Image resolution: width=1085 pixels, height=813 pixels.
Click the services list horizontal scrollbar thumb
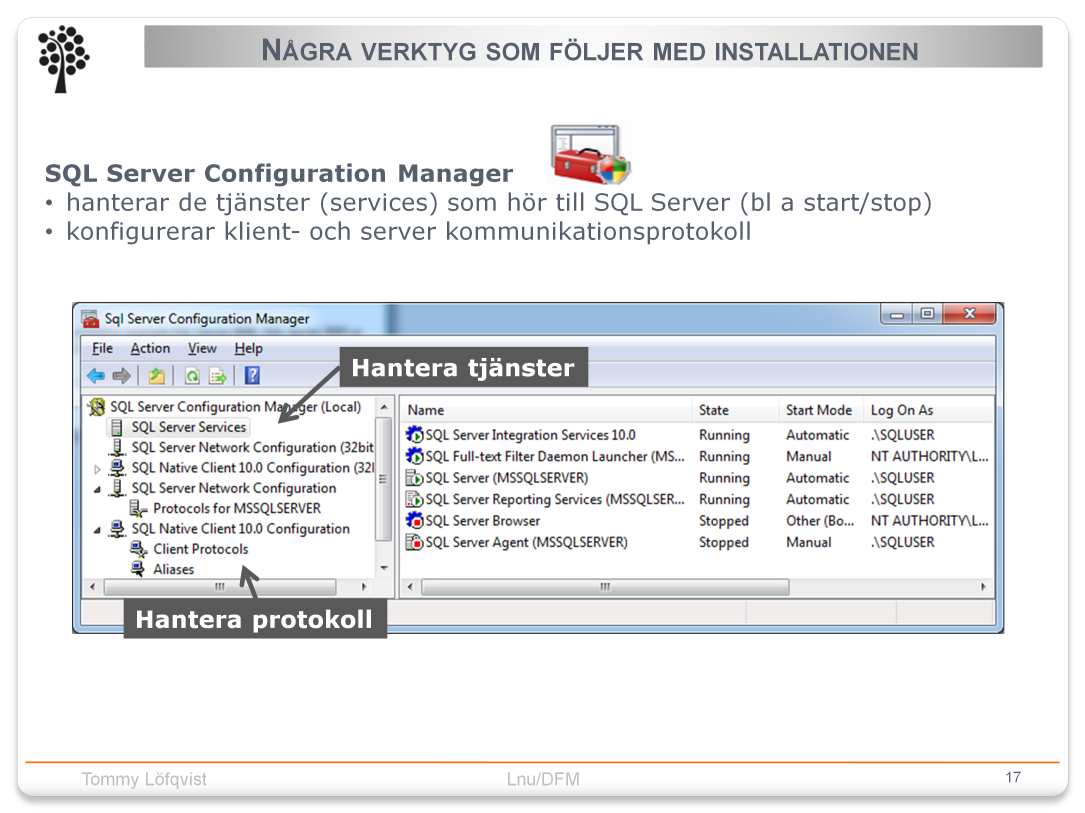tap(605, 587)
